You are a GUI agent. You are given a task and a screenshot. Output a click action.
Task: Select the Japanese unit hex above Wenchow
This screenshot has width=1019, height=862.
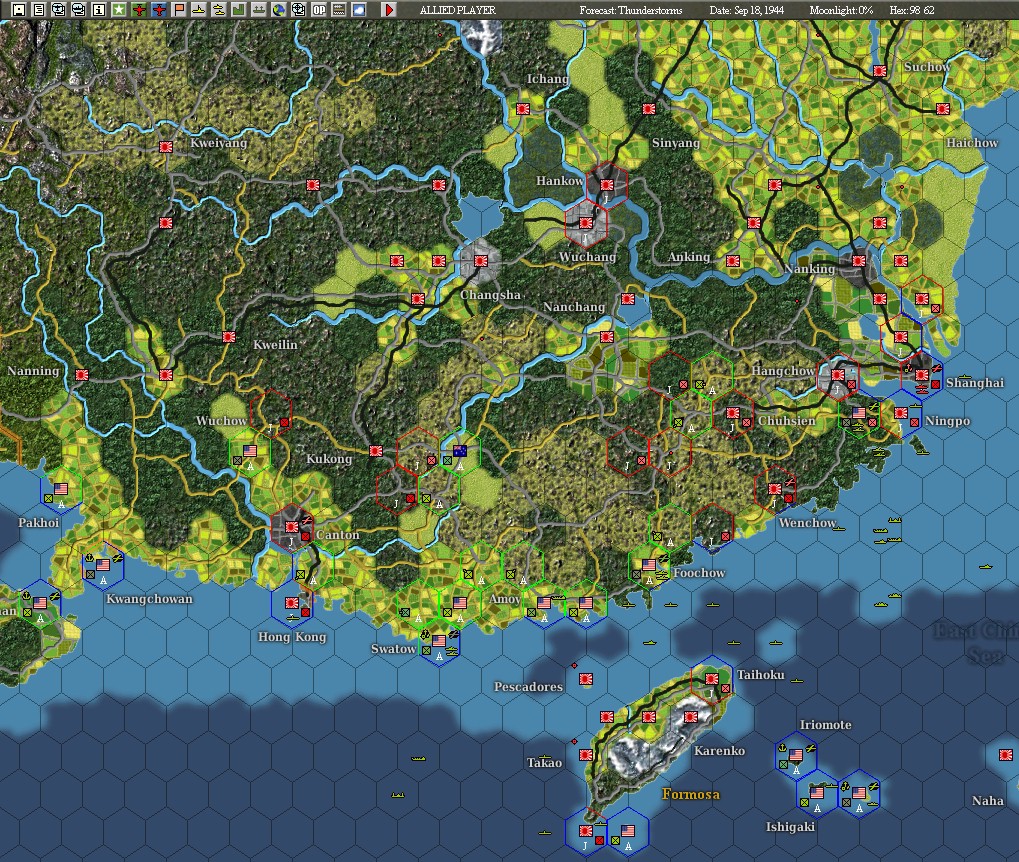pos(775,490)
